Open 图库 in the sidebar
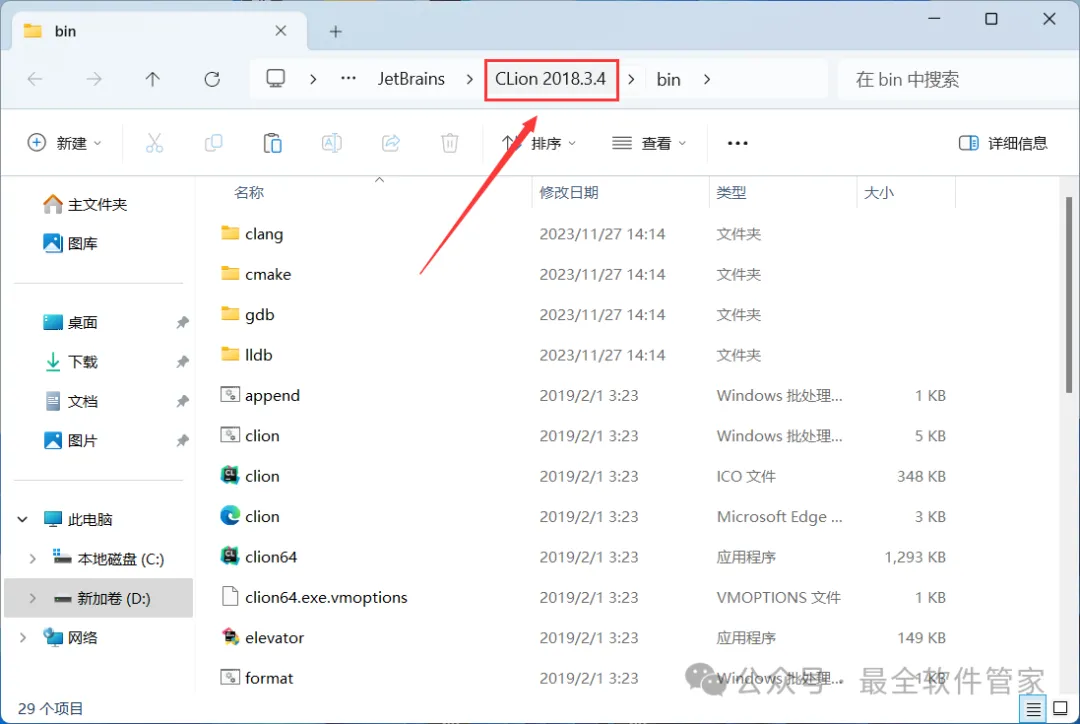 pos(70,243)
